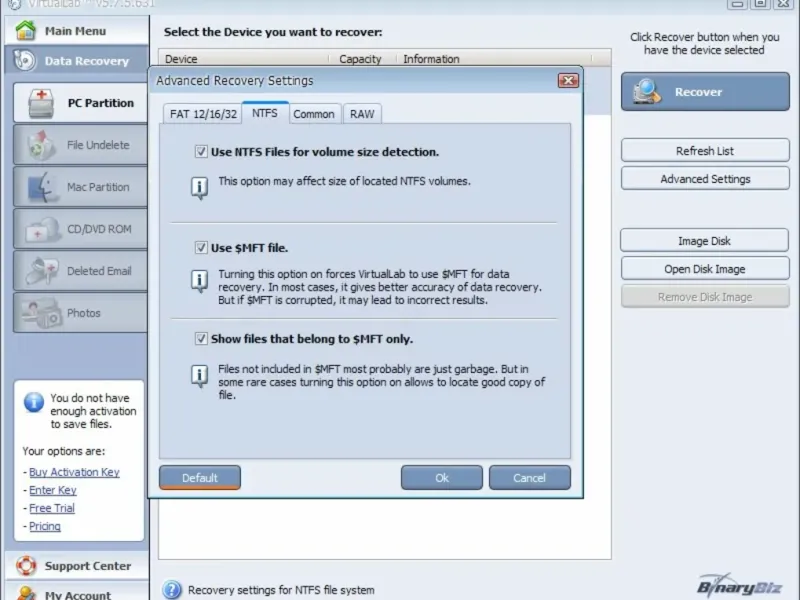Restore settings with the Default button
Viewport: 800px width, 600px height.
tap(200, 478)
